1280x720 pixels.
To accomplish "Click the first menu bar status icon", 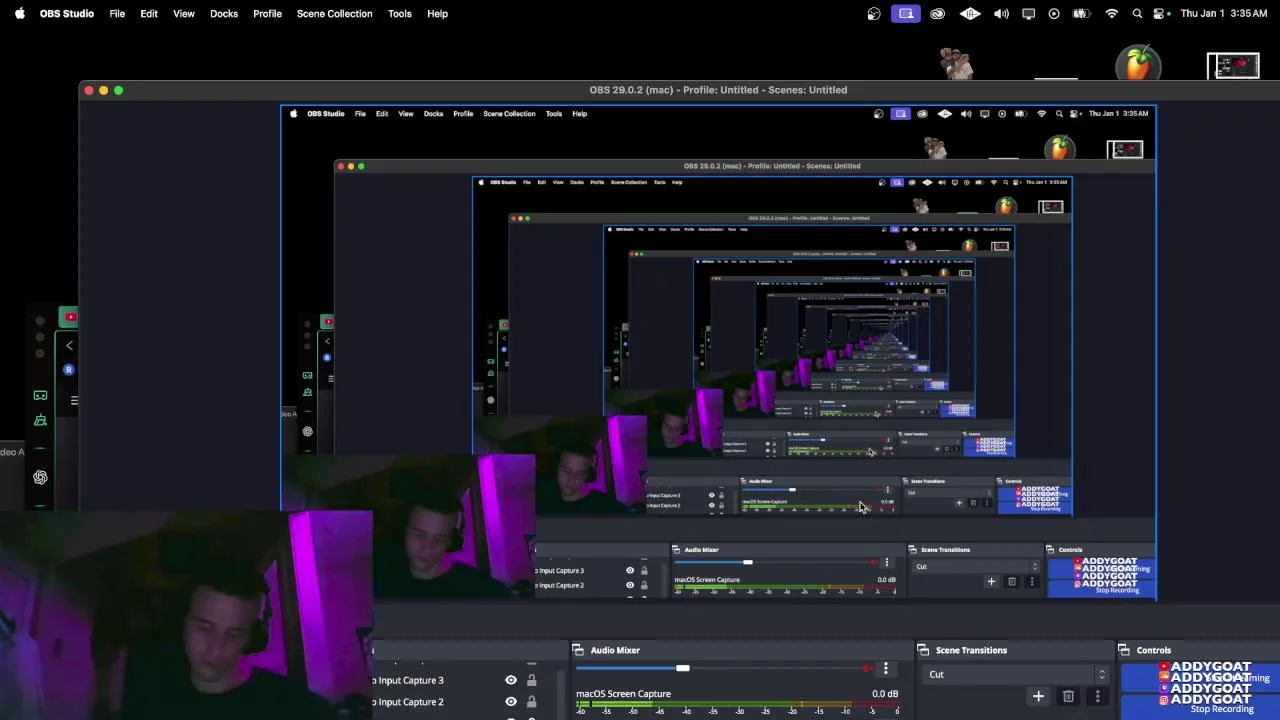I will (x=874, y=14).
